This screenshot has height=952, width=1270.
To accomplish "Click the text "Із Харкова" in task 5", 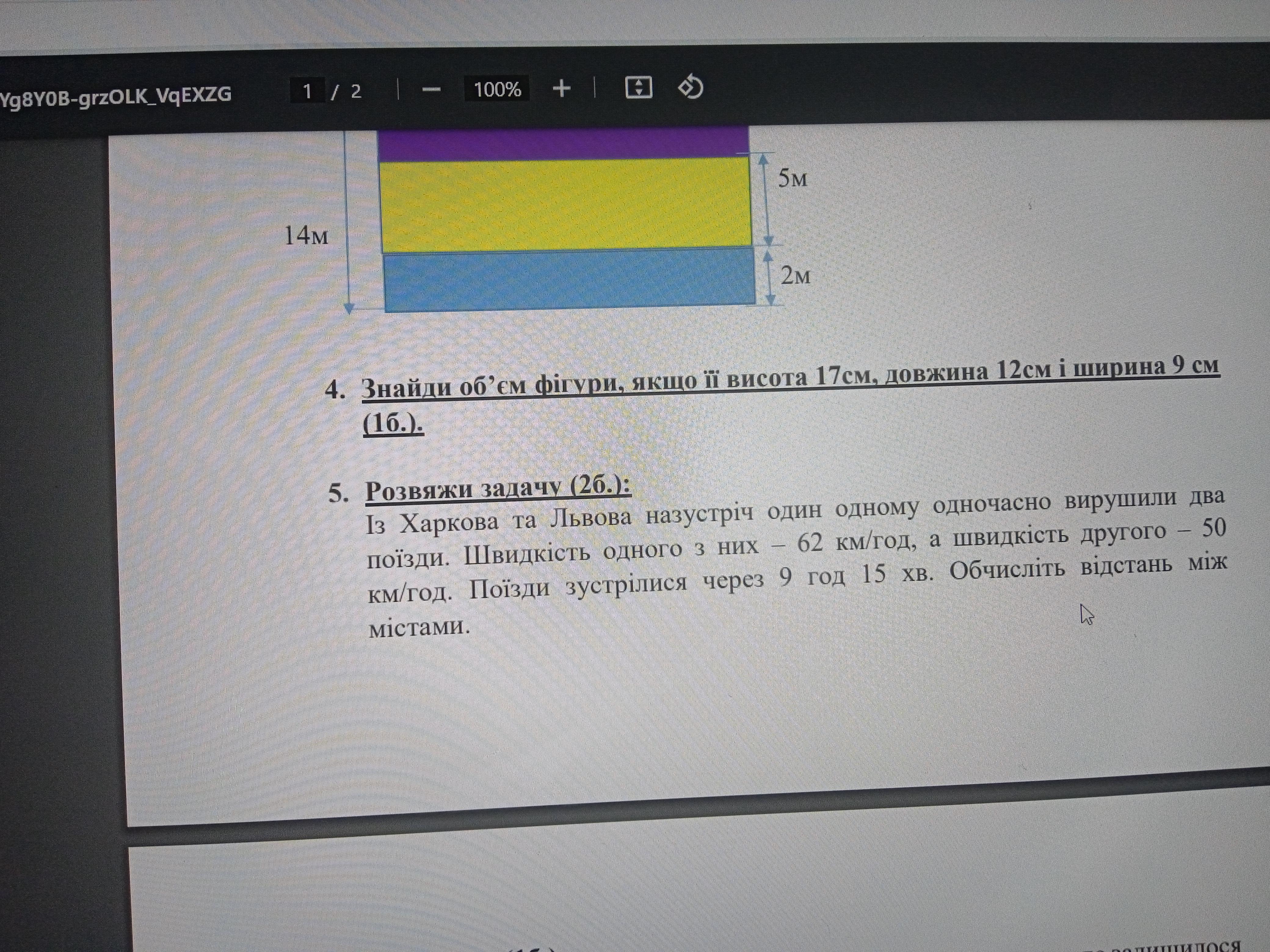I will pyautogui.click(x=432, y=523).
